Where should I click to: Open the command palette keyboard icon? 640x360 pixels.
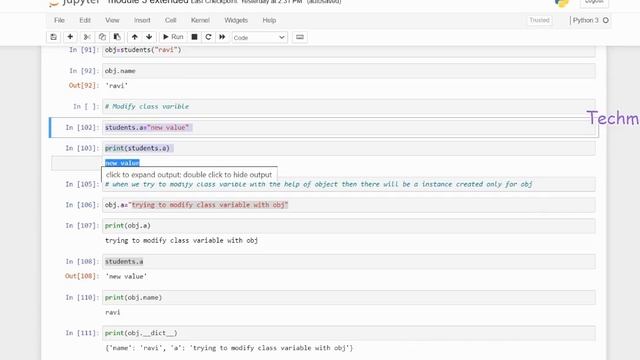(x=300, y=37)
